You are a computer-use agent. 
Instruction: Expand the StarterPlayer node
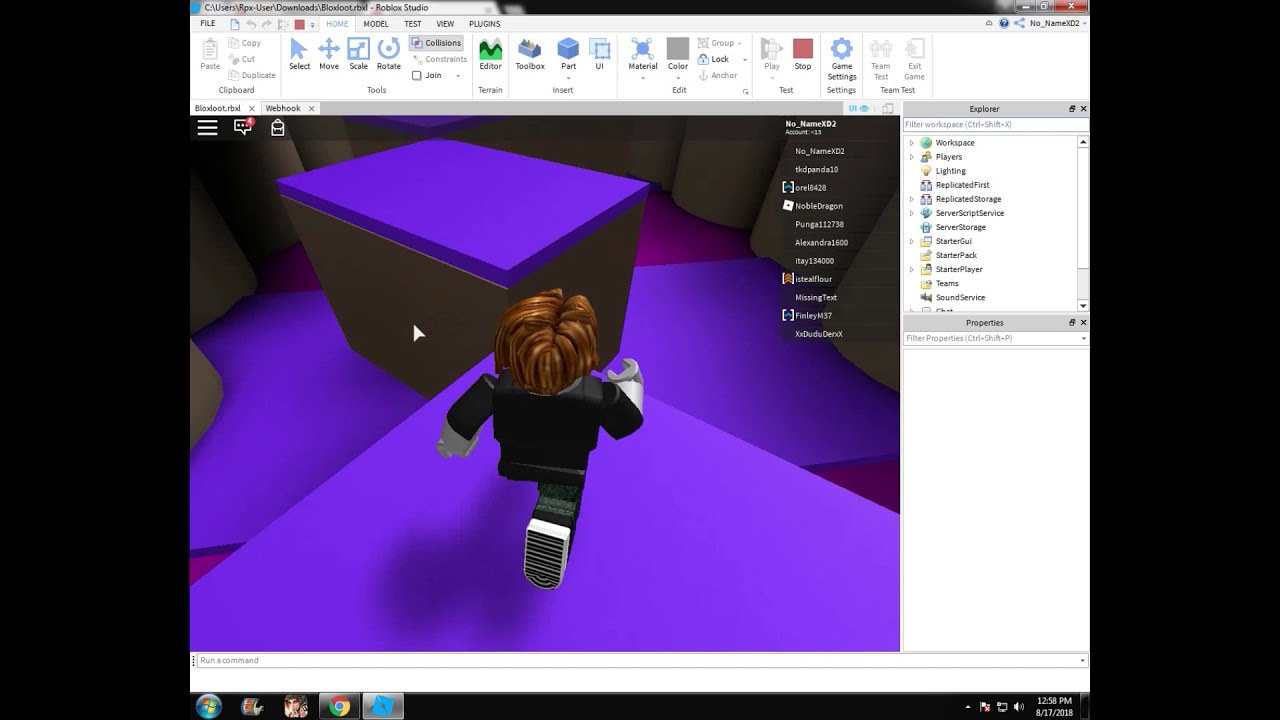click(912, 269)
